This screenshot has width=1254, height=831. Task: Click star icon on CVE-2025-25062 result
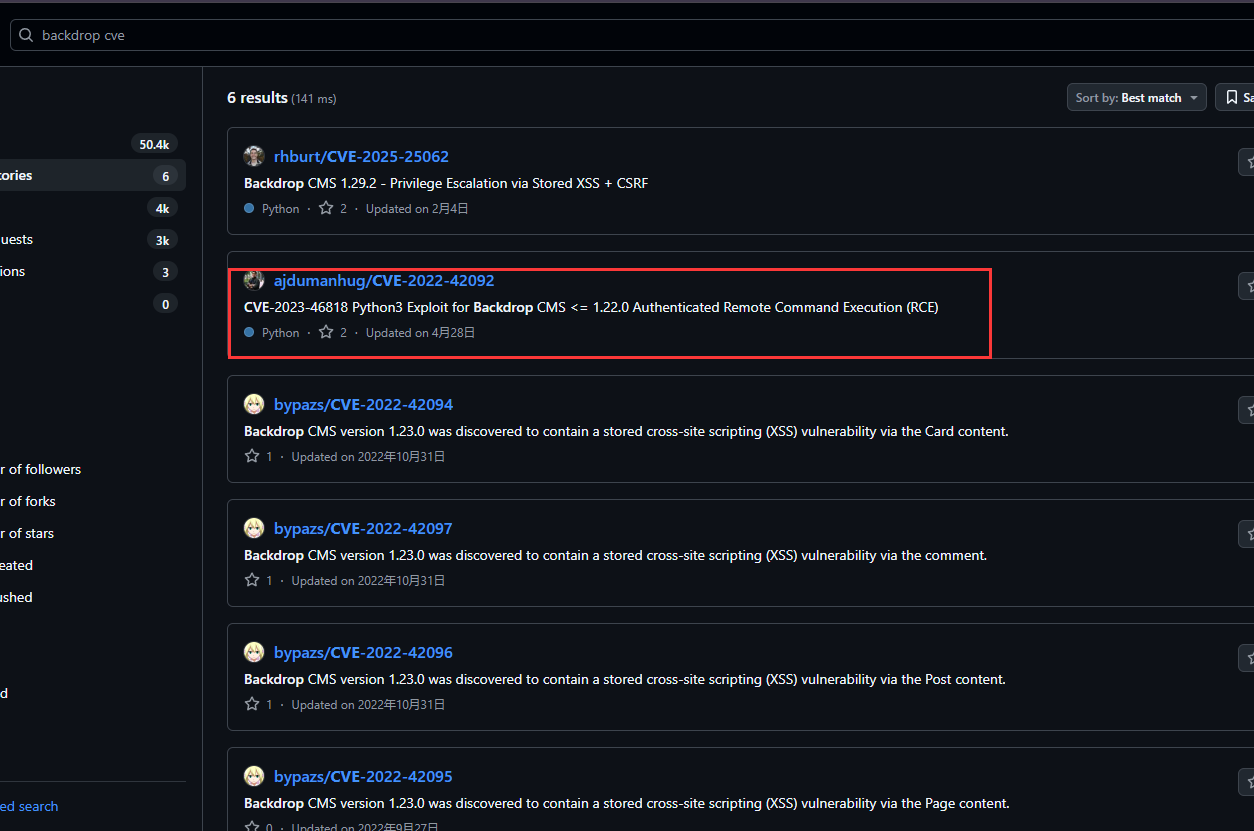point(326,208)
